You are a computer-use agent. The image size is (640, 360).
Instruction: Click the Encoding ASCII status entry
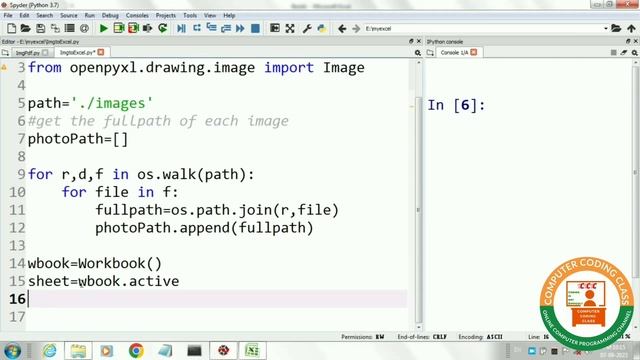pos(480,337)
